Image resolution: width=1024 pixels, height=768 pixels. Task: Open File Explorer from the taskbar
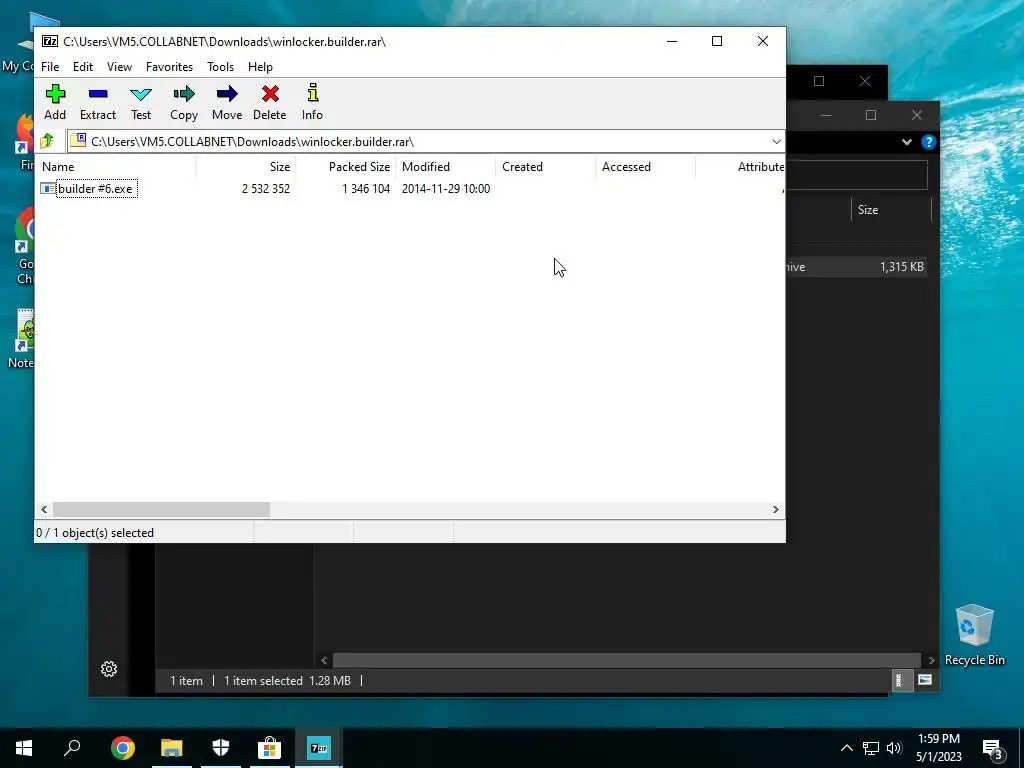[x=172, y=748]
